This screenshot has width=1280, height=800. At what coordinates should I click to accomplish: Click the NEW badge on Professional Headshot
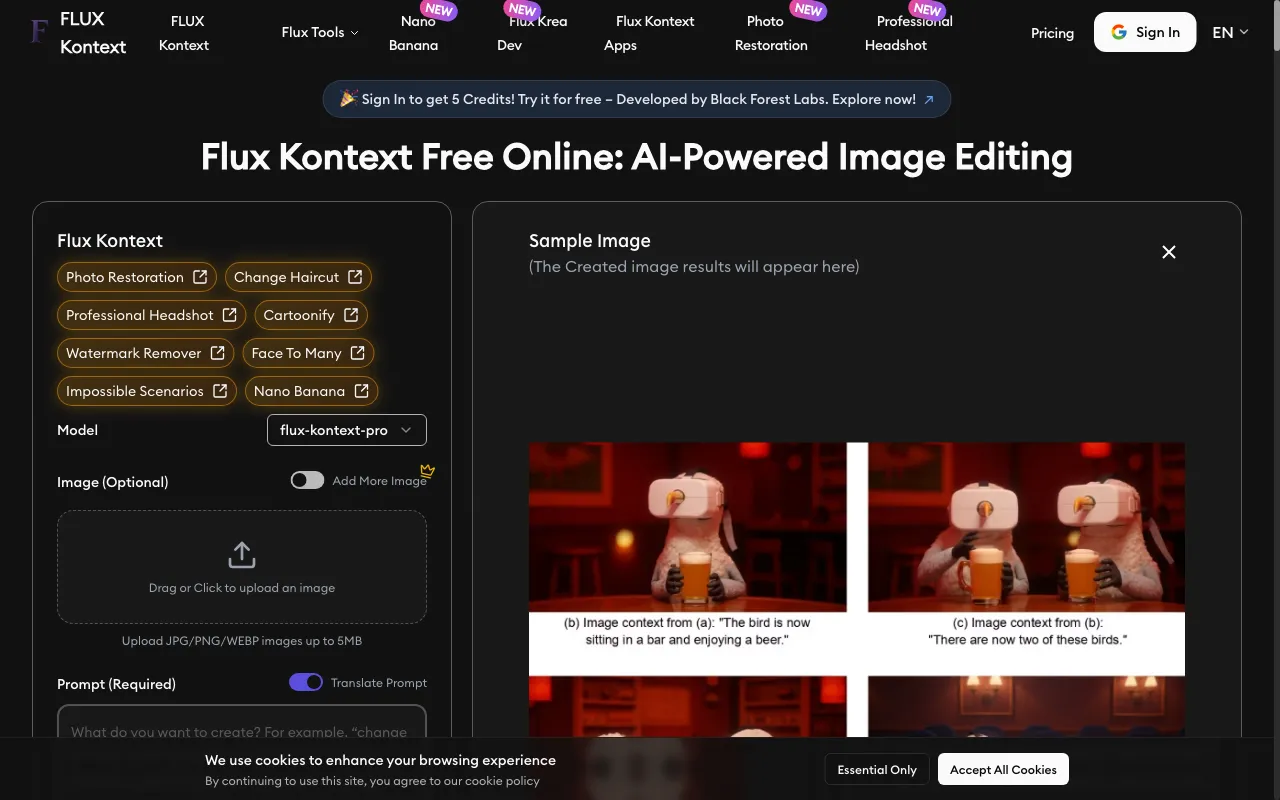(927, 10)
